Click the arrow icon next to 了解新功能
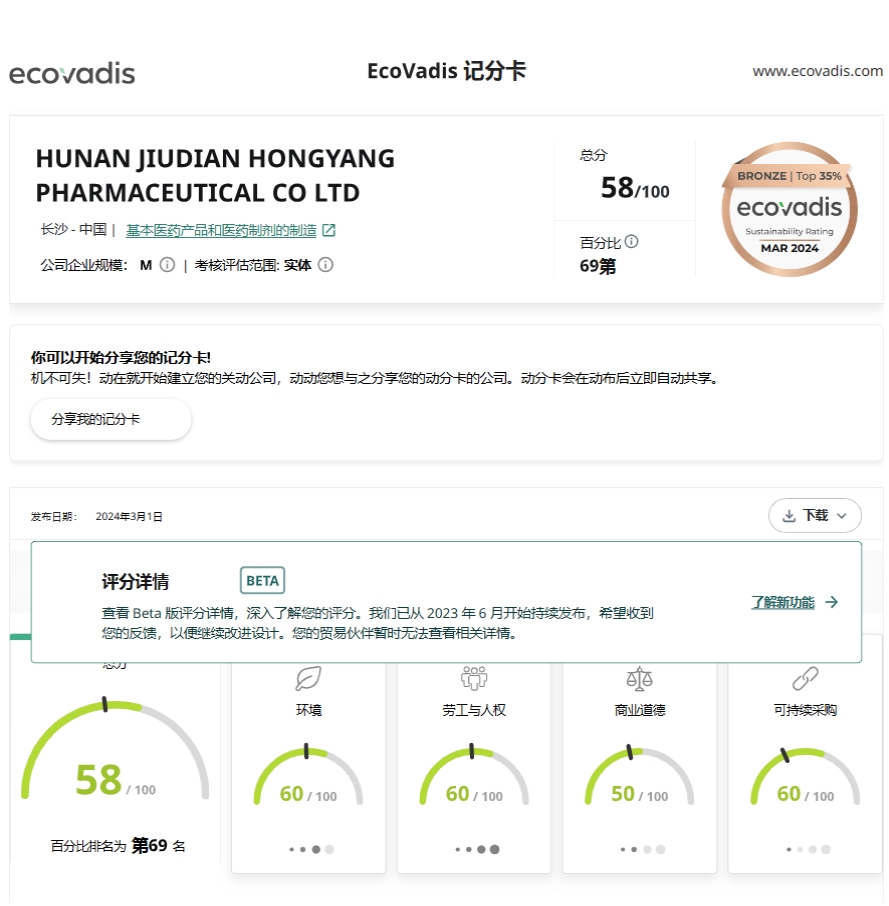The image size is (889, 906). (831, 602)
